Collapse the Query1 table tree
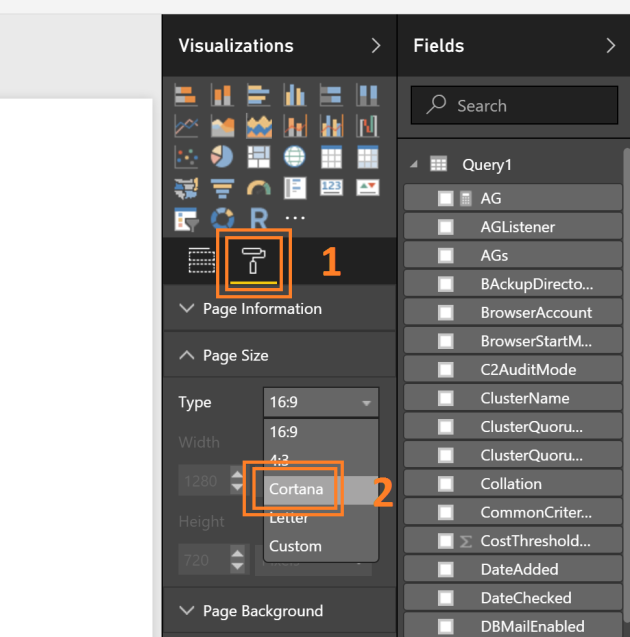This screenshot has height=637, width=630. click(x=414, y=165)
